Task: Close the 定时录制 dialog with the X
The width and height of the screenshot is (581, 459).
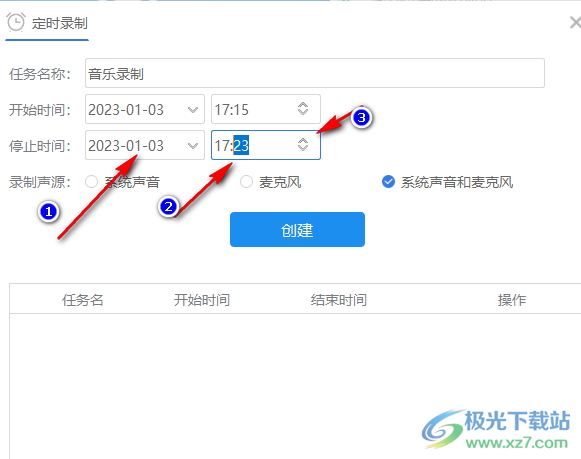Action: (x=575, y=23)
